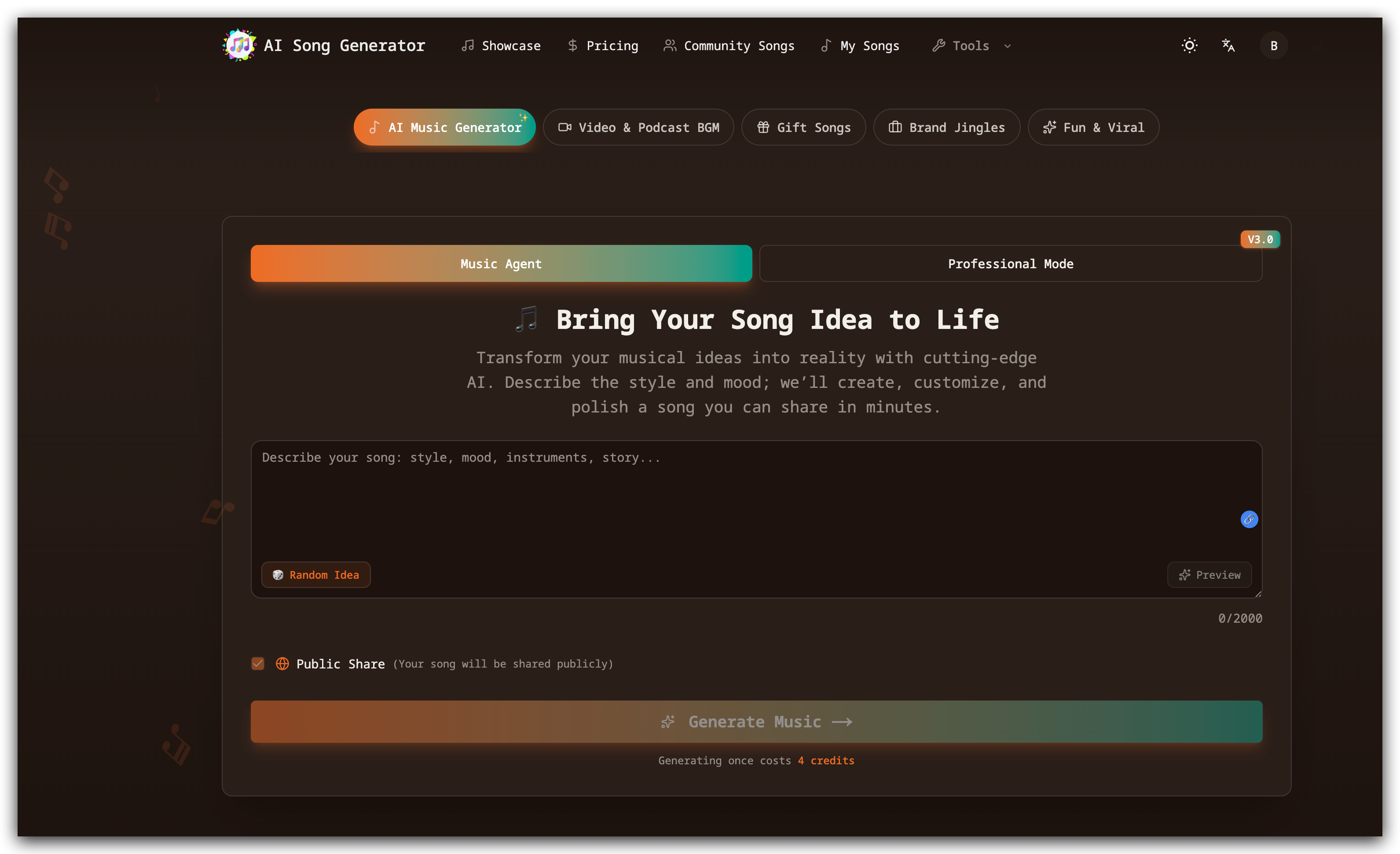Viewport: 1400px width, 854px height.
Task: Uncheck the Public Share checkbox
Action: click(x=257, y=663)
